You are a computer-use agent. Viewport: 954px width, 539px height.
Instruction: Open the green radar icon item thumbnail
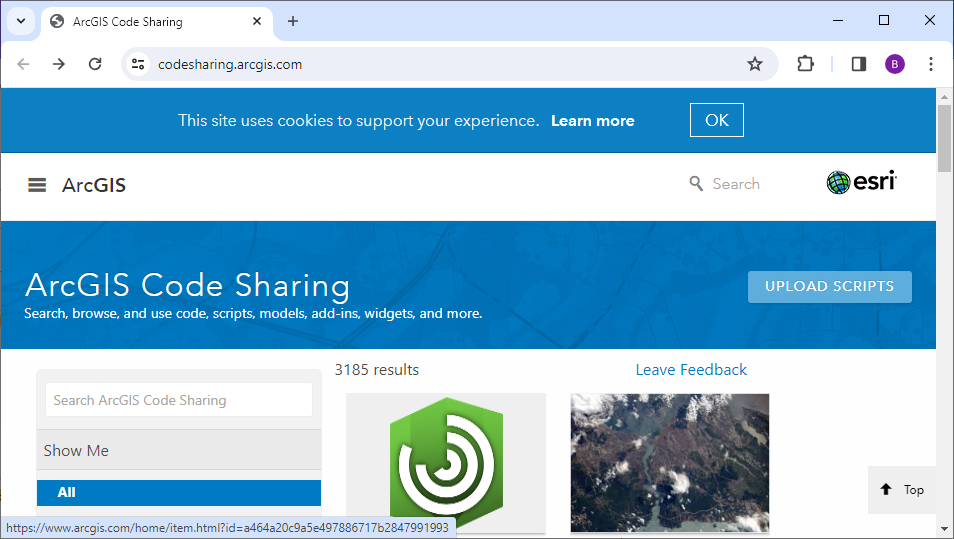pyautogui.click(x=446, y=464)
